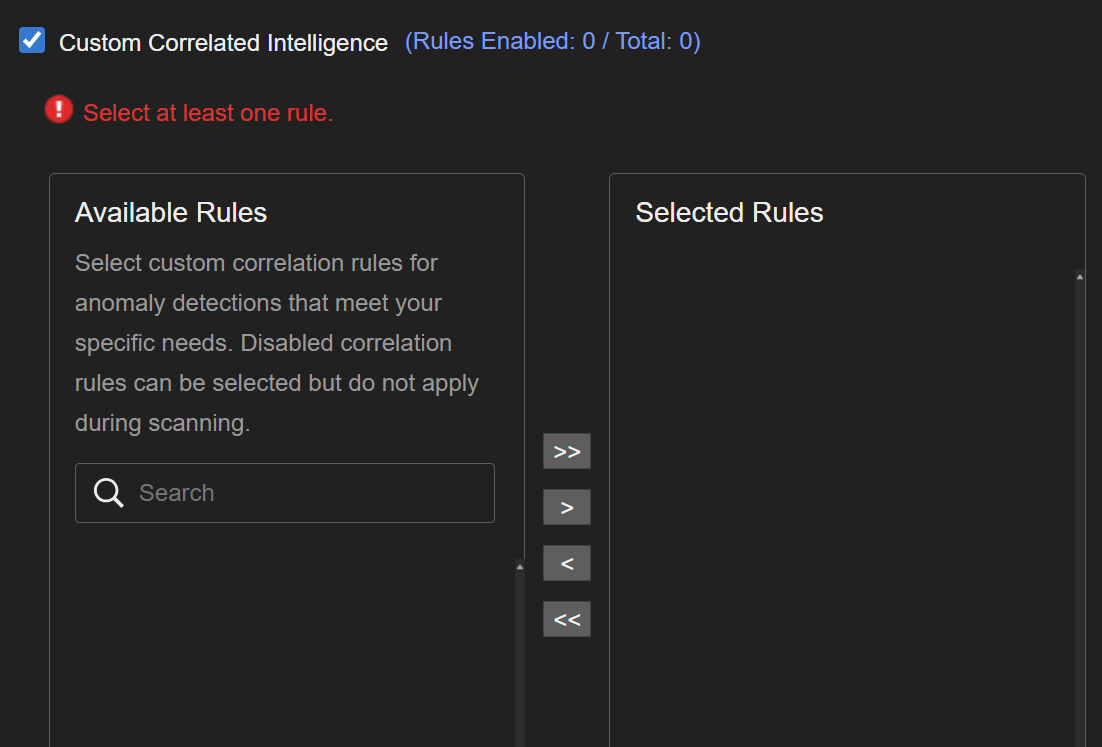Click the red error exclamation icon
The width and height of the screenshot is (1102, 747).
(59, 110)
